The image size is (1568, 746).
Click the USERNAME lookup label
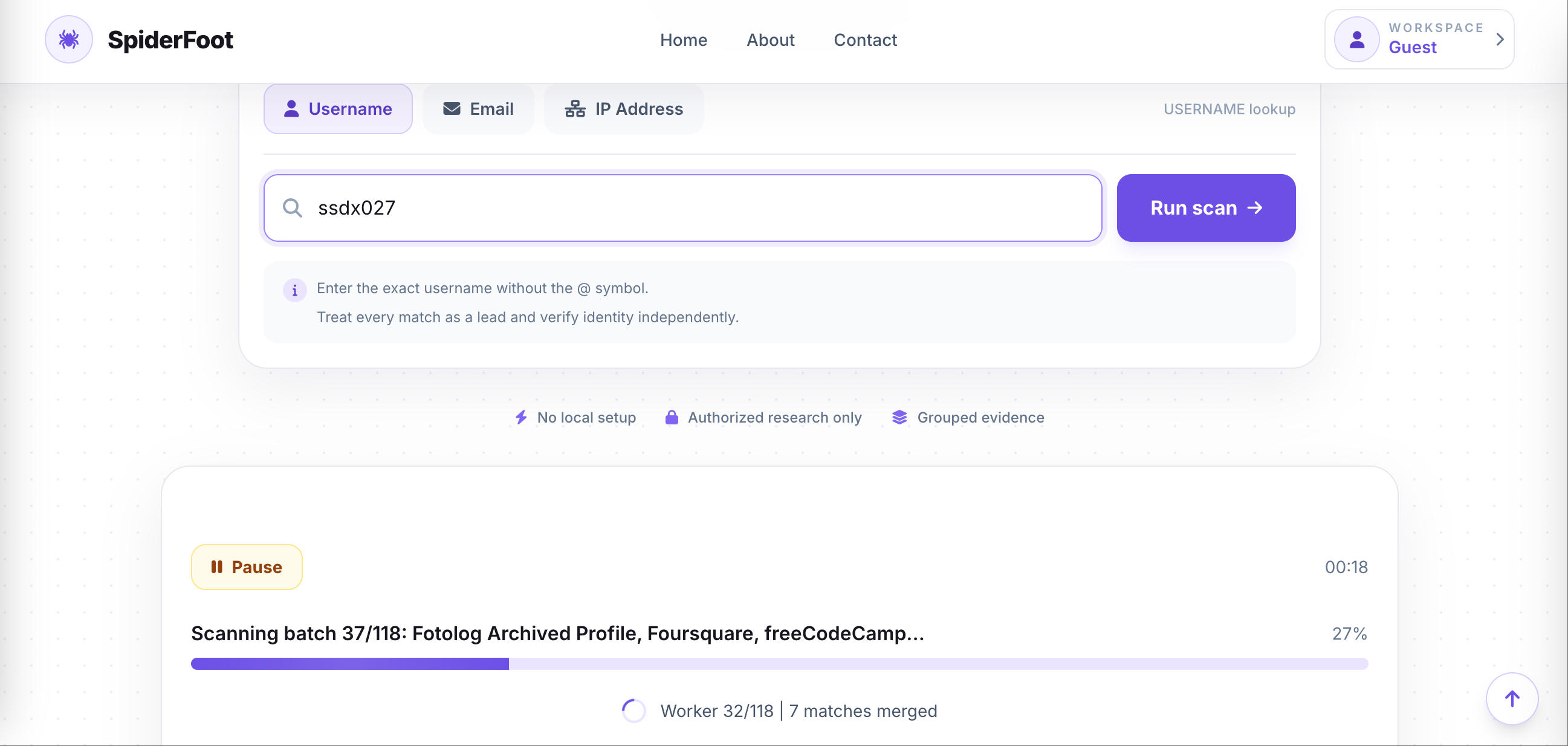tap(1229, 109)
